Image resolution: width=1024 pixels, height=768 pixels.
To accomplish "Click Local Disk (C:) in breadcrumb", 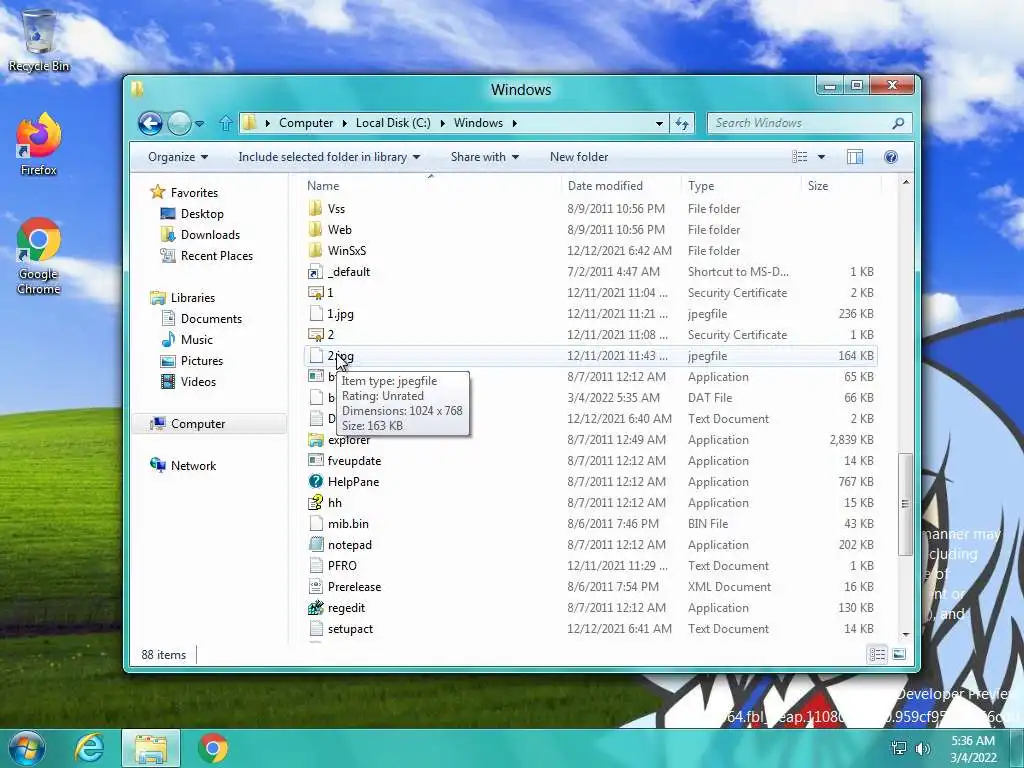I will click(x=393, y=123).
